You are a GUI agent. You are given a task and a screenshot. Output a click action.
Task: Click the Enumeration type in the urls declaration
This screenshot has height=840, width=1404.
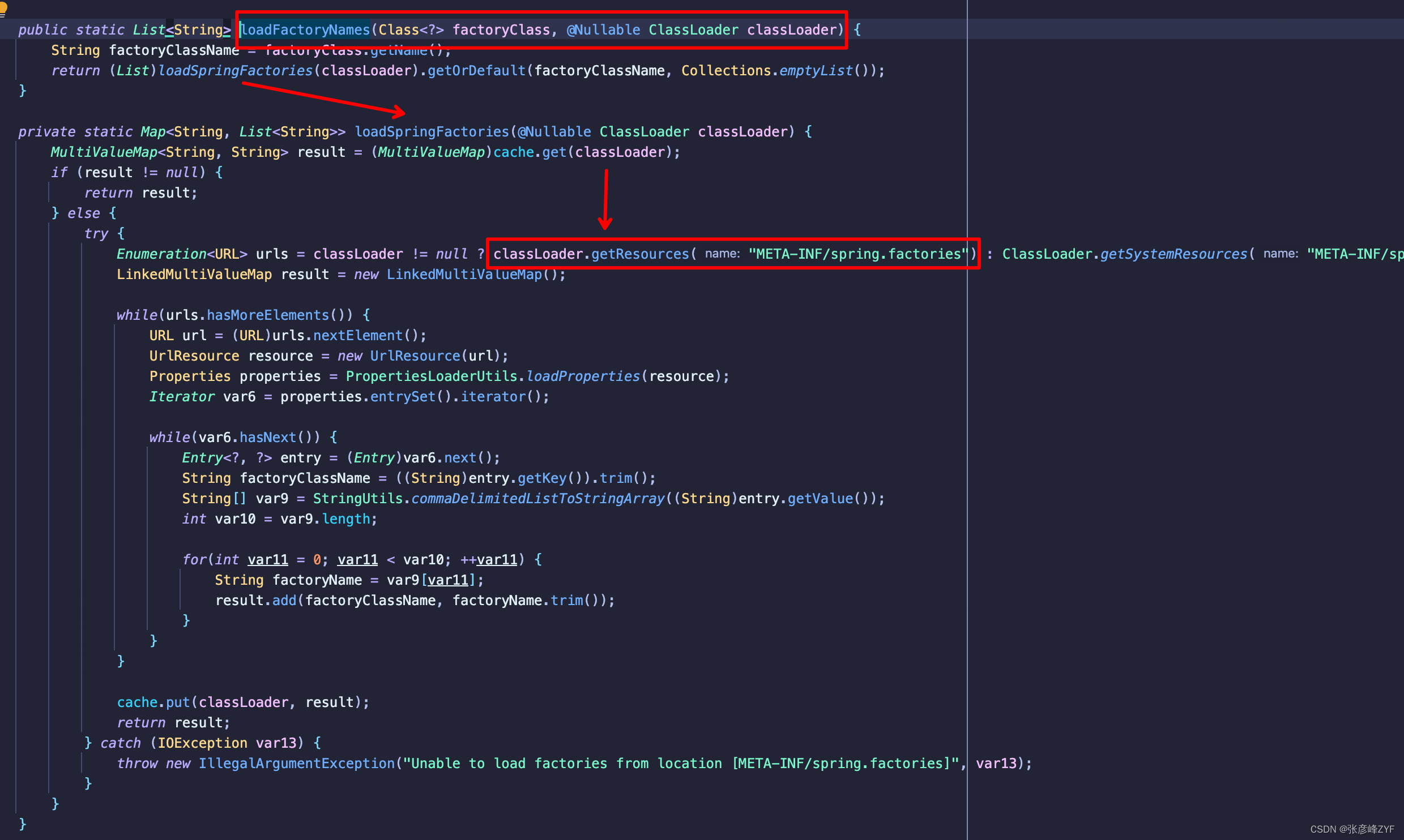click(161, 254)
